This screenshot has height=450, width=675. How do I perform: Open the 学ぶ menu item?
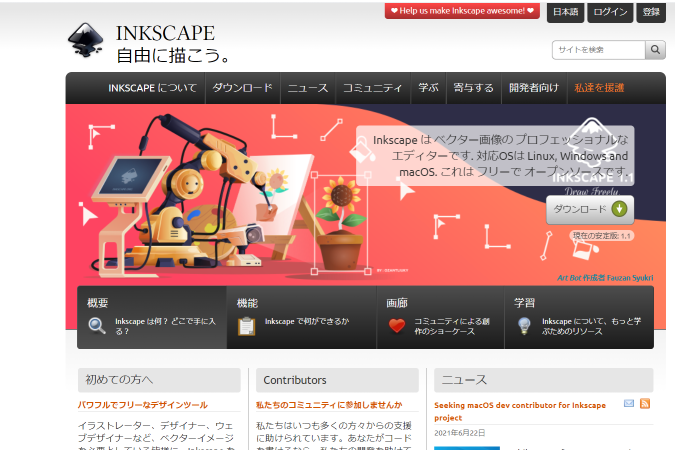coord(428,88)
